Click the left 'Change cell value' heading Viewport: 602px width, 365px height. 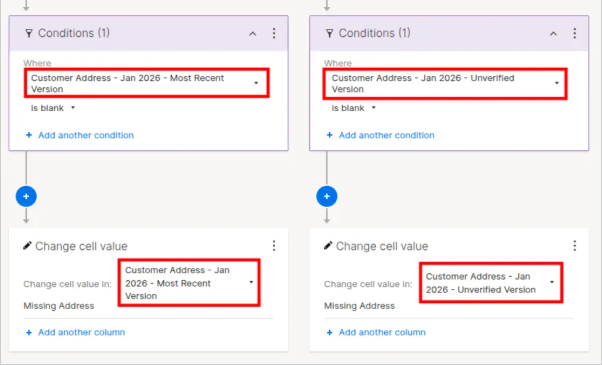click(81, 246)
